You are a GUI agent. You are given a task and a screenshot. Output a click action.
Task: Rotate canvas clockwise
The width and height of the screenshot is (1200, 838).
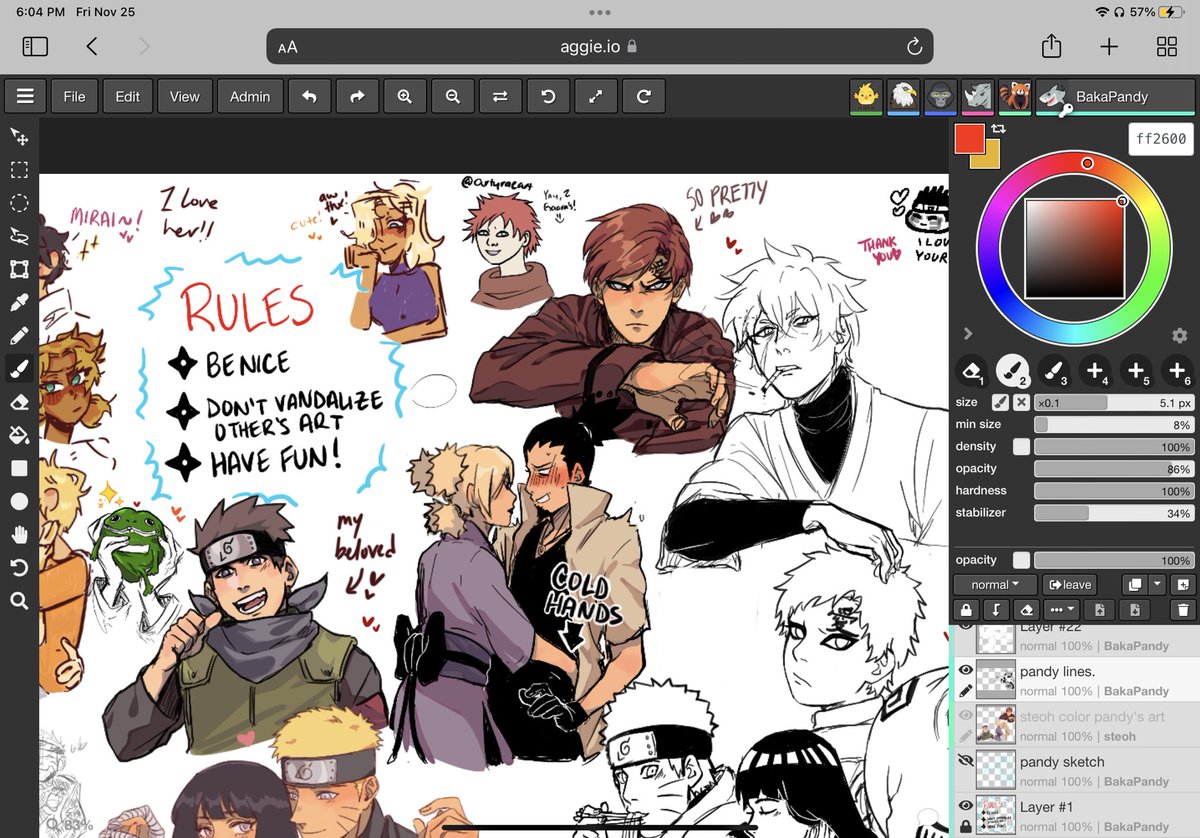point(644,97)
